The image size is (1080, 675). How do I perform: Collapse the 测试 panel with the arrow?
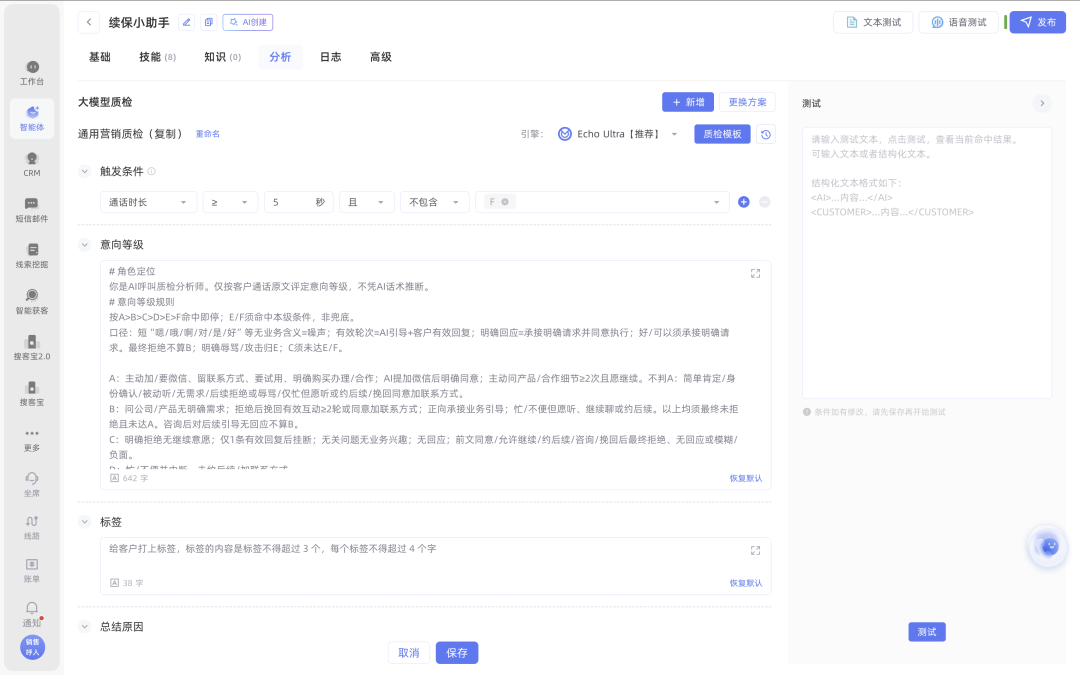point(1042,103)
